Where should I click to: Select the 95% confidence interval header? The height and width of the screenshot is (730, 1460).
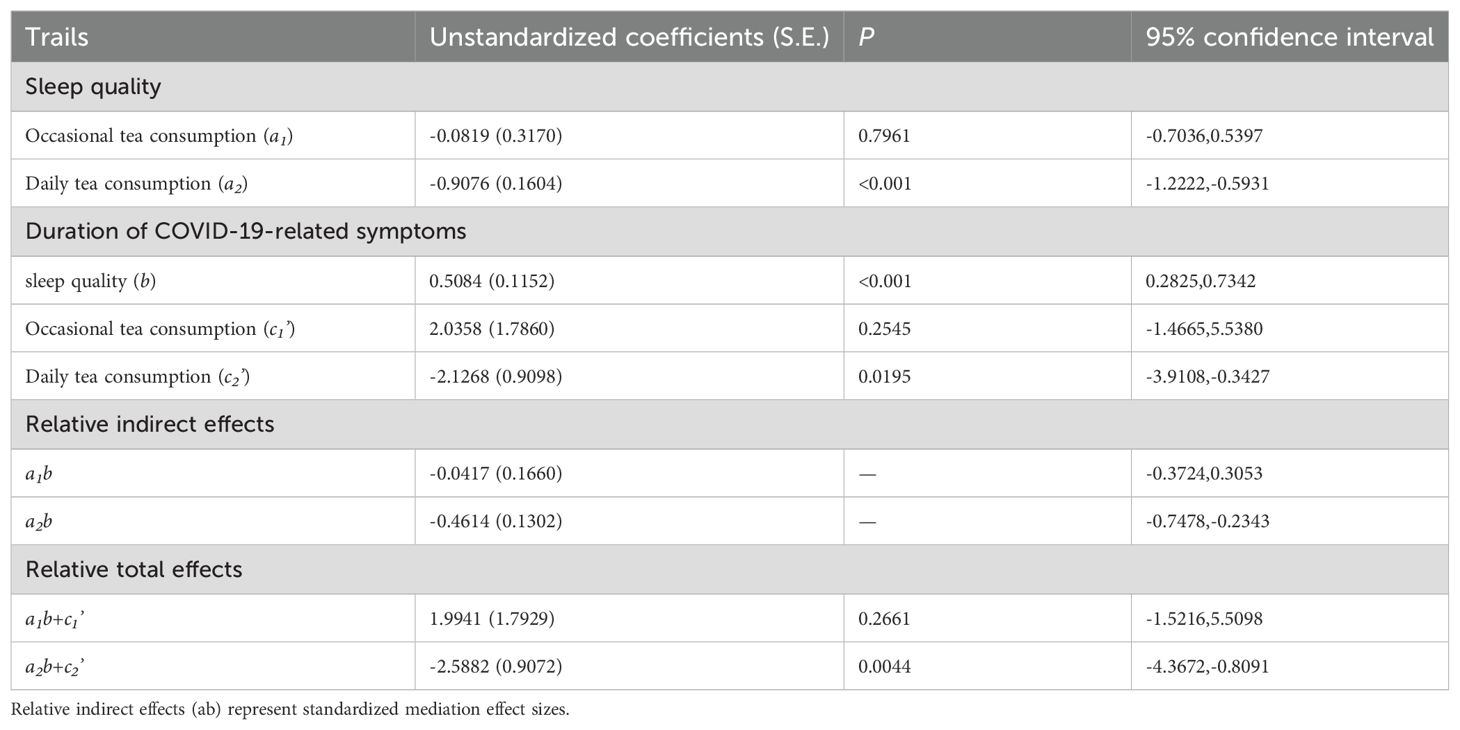1290,38
